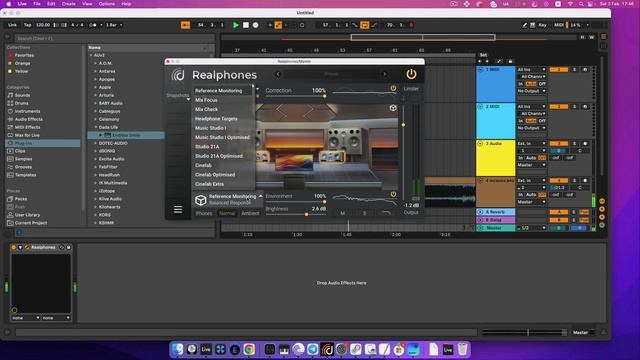Expand the iZotope plug-in folder
Screen dimensions: 640x360
pos(96,191)
